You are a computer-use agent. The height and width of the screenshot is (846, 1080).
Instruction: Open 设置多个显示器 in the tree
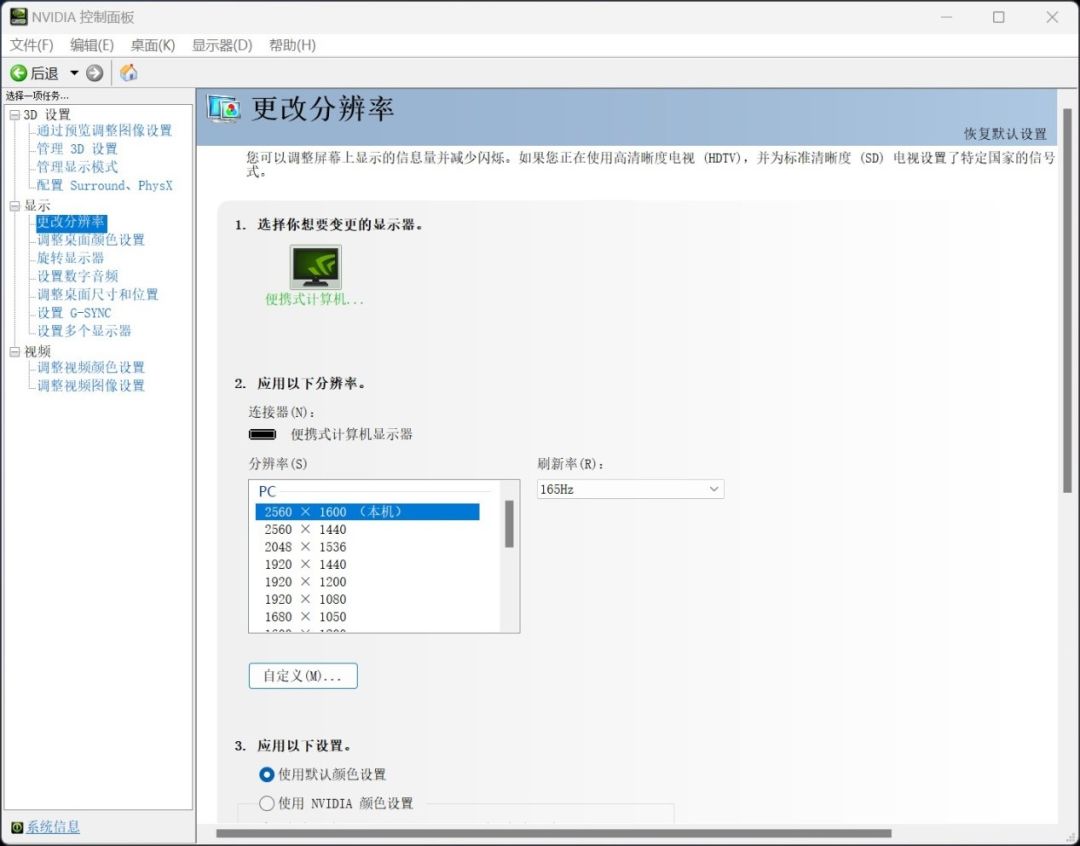click(x=83, y=331)
